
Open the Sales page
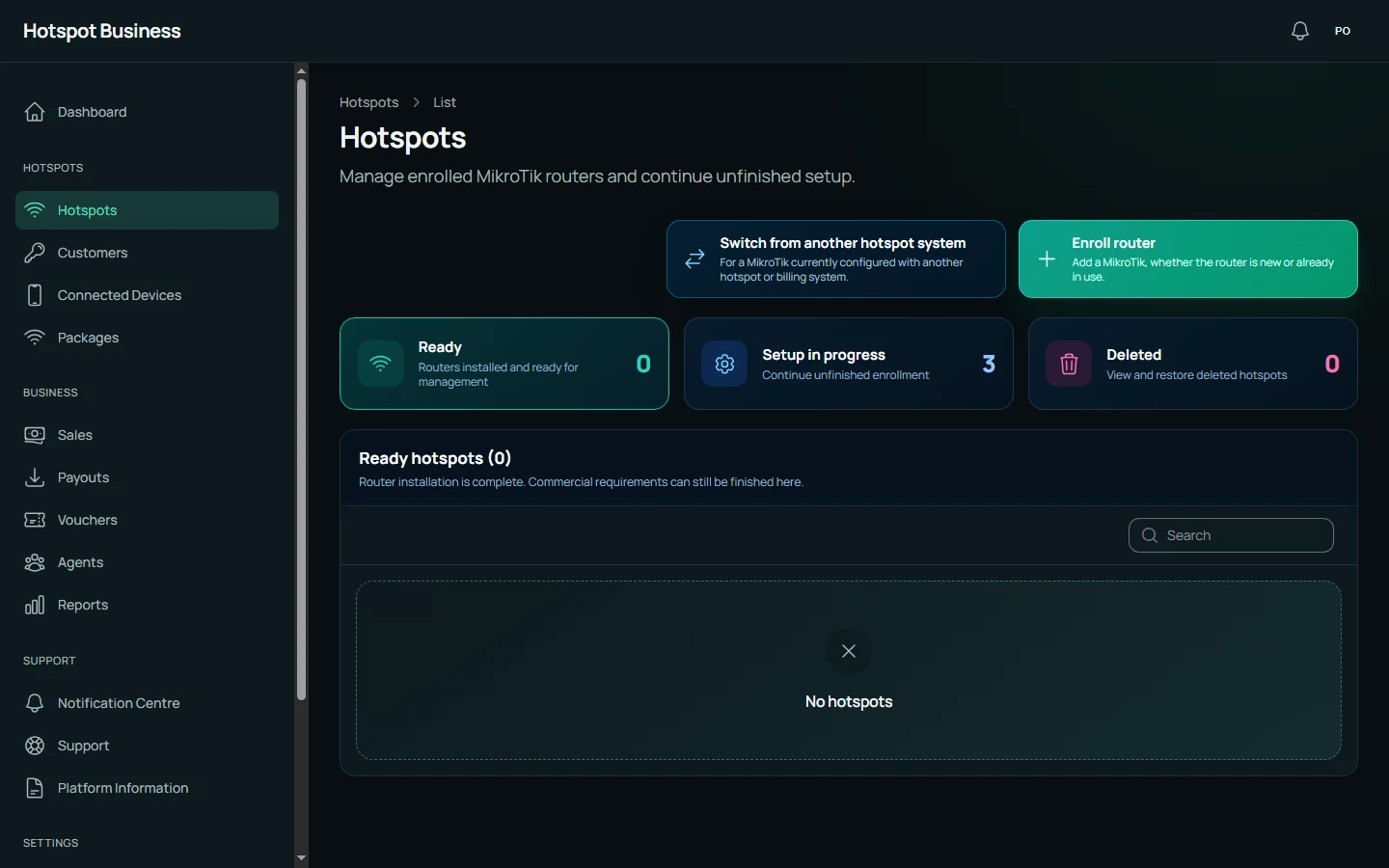tap(147, 435)
